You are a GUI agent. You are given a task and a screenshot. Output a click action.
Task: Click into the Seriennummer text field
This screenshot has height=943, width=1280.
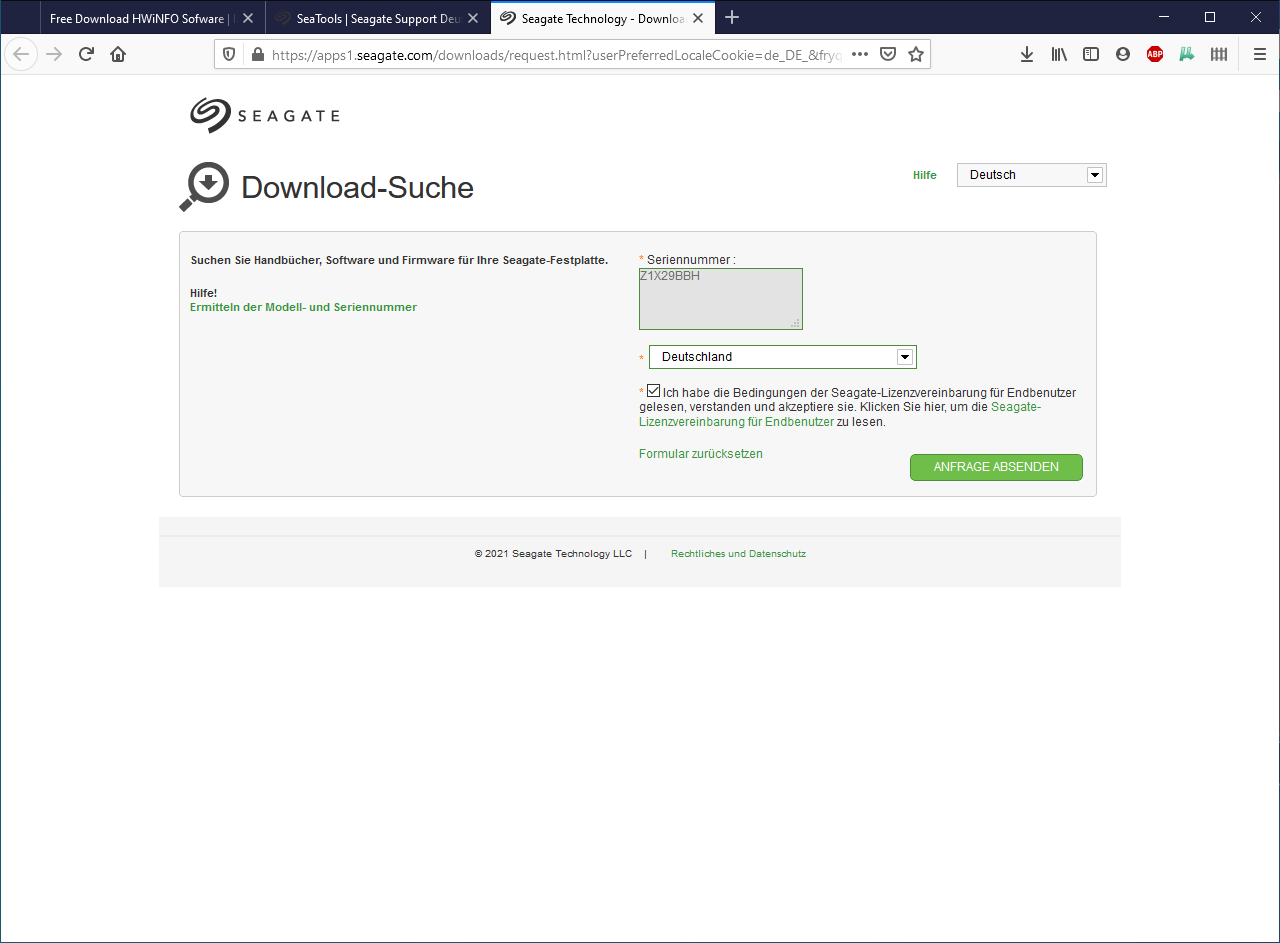tap(720, 299)
